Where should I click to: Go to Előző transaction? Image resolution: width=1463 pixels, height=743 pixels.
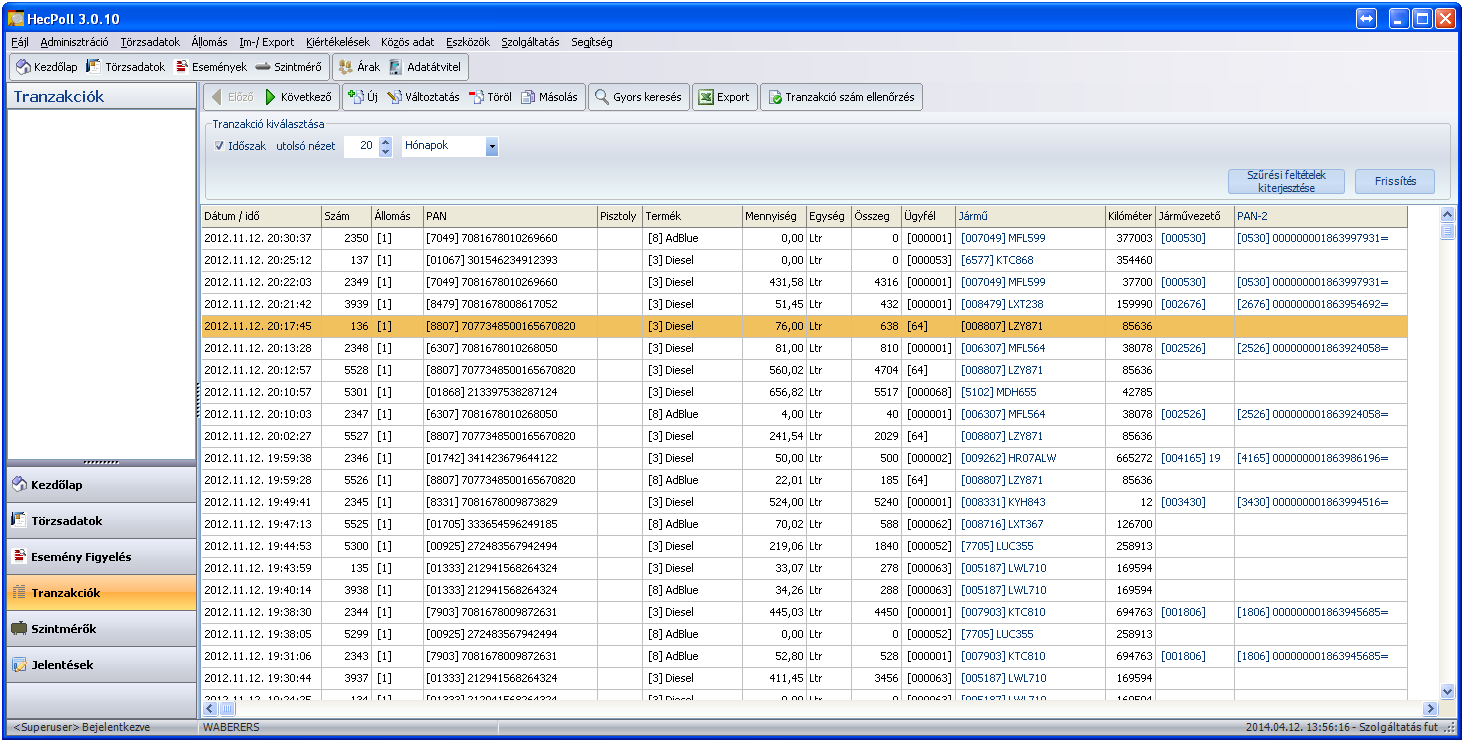pos(231,97)
